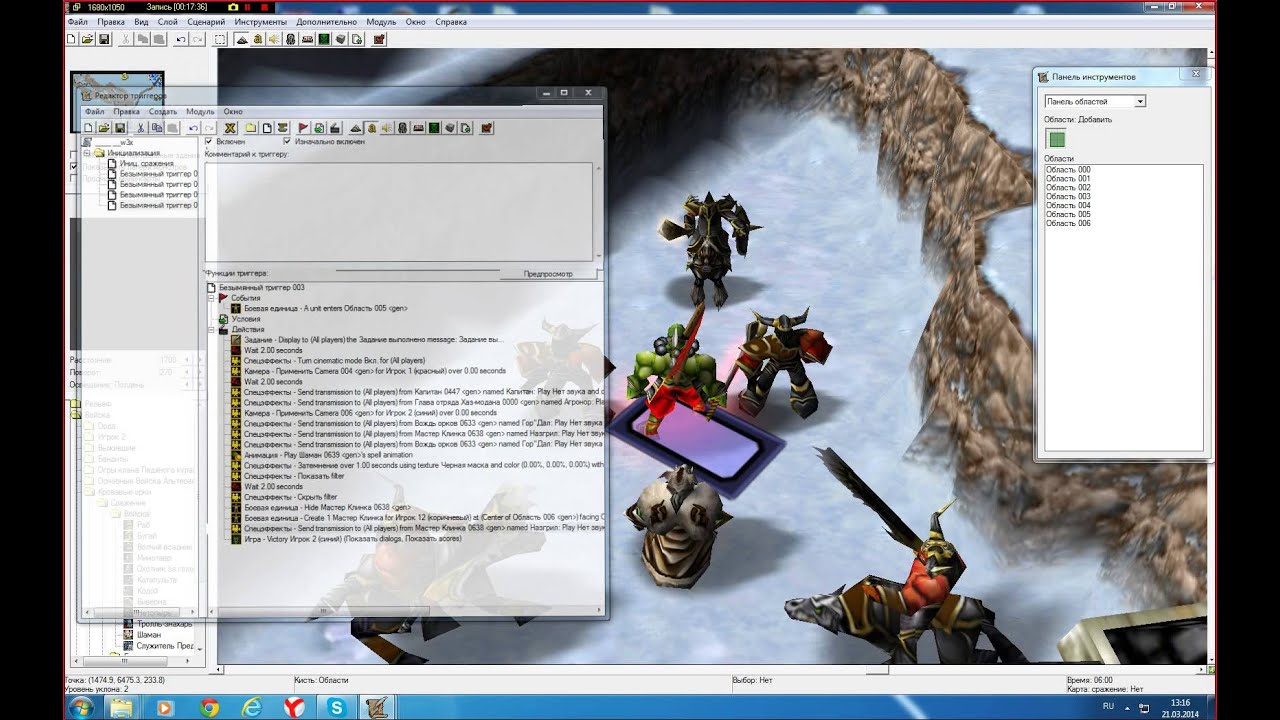Viewport: 1280px width, 720px height.
Task: Open Skype from taskbar
Action: tap(337, 708)
